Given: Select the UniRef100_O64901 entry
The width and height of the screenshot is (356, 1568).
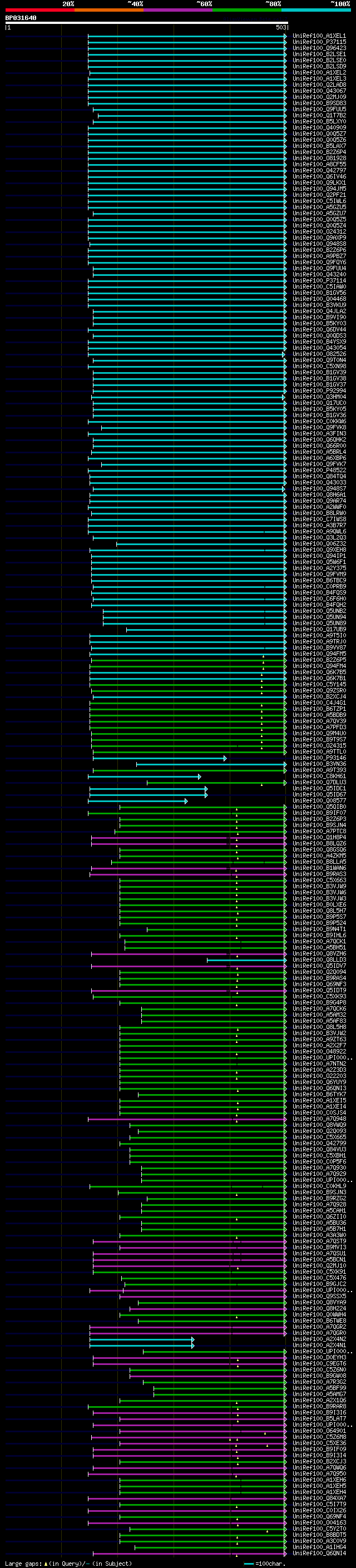Looking at the screenshot, I should pyautogui.click(x=319, y=1431).
